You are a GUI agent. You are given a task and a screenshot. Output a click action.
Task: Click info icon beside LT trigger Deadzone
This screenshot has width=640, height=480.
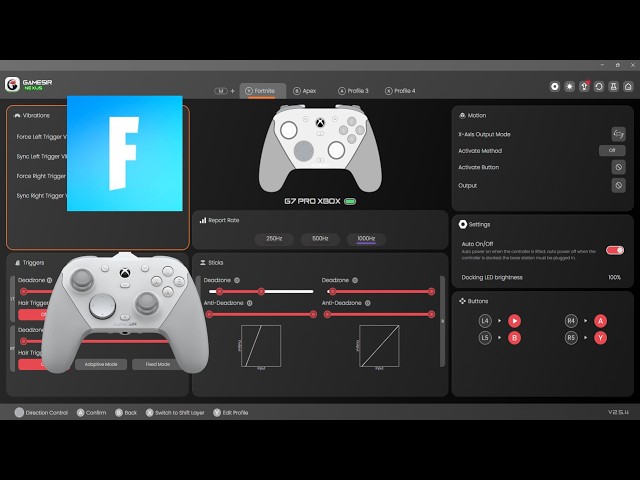click(49, 280)
